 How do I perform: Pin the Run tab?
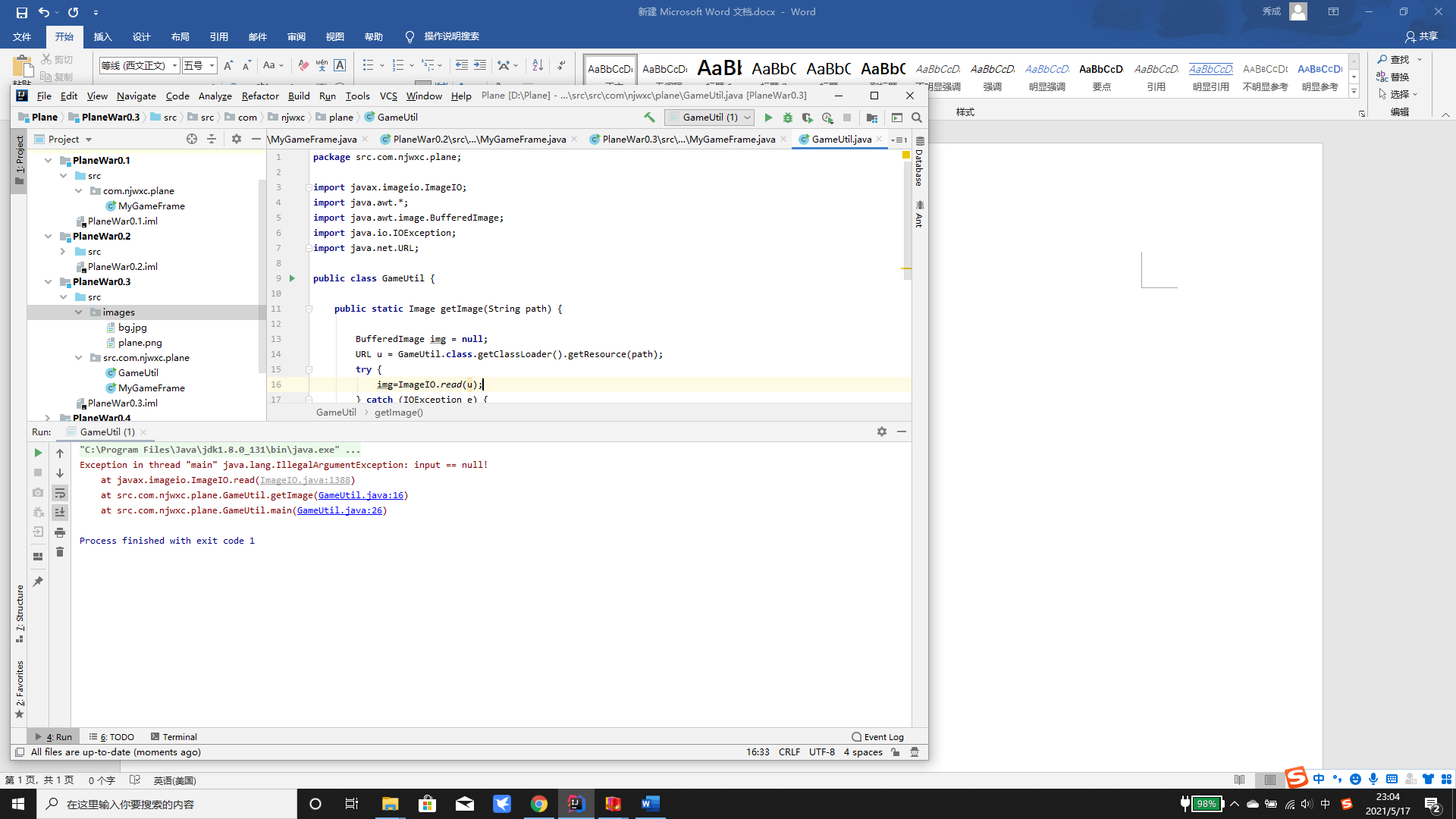[x=38, y=582]
